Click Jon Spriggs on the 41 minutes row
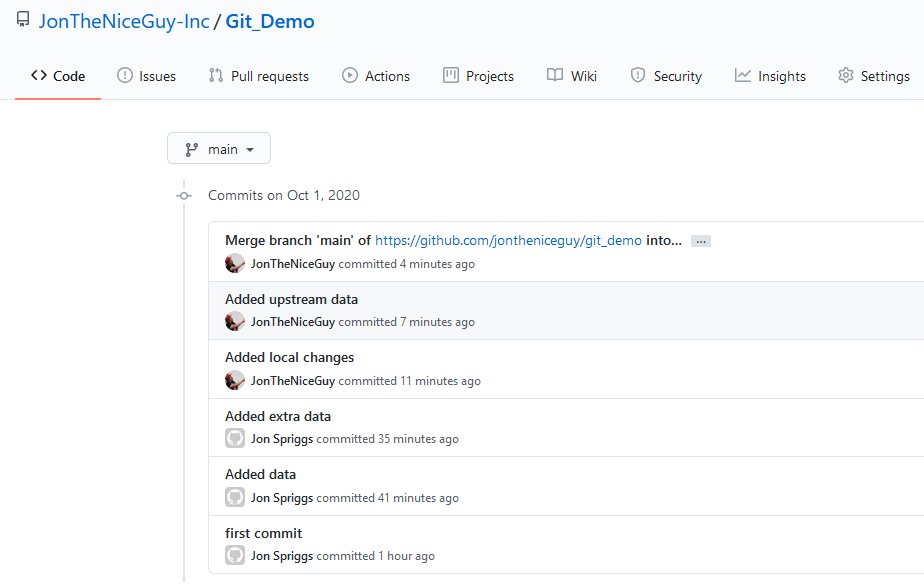Screen dimensions: 924x585 click(282, 498)
